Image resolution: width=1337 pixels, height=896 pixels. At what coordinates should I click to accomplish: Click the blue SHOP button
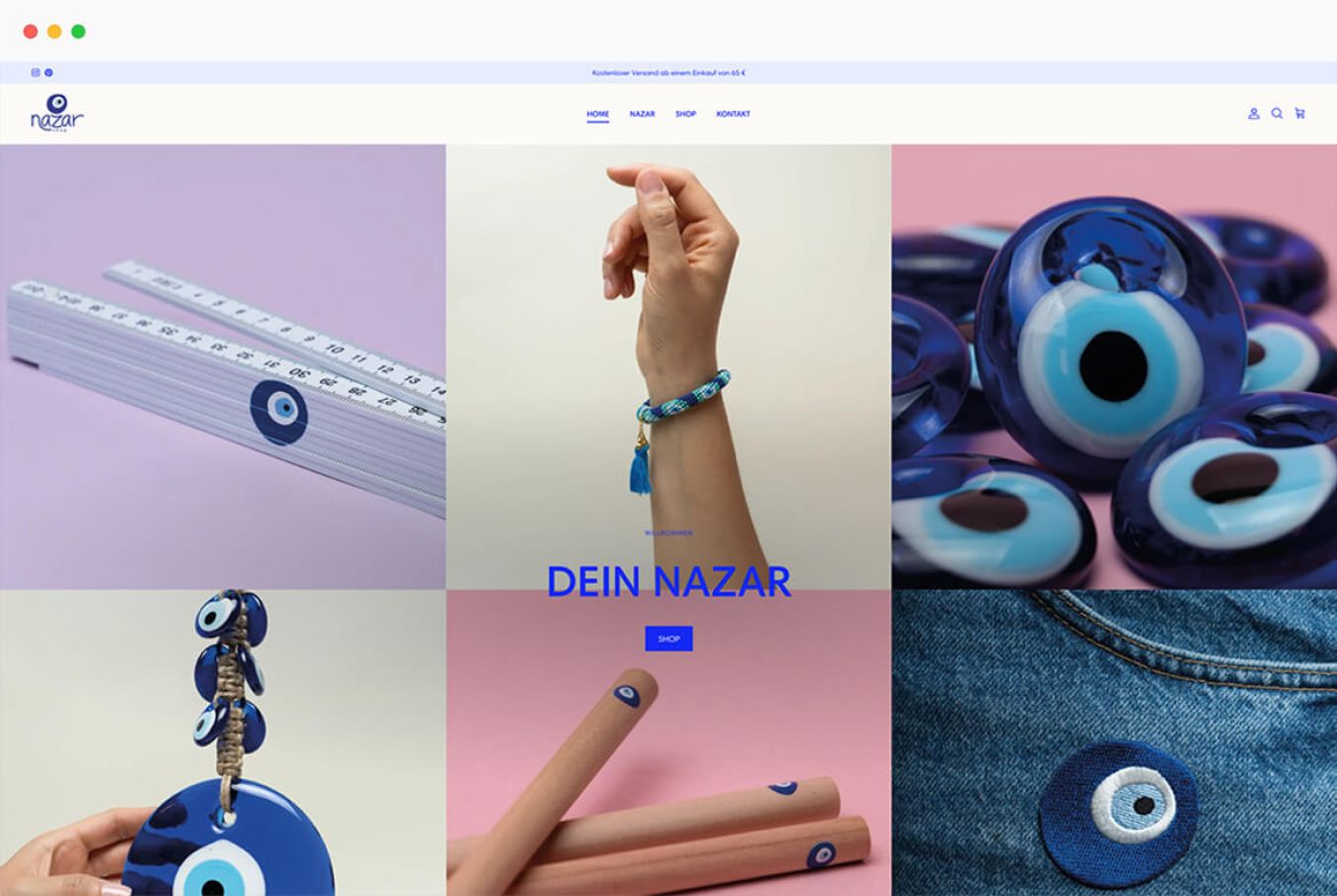[x=668, y=639]
